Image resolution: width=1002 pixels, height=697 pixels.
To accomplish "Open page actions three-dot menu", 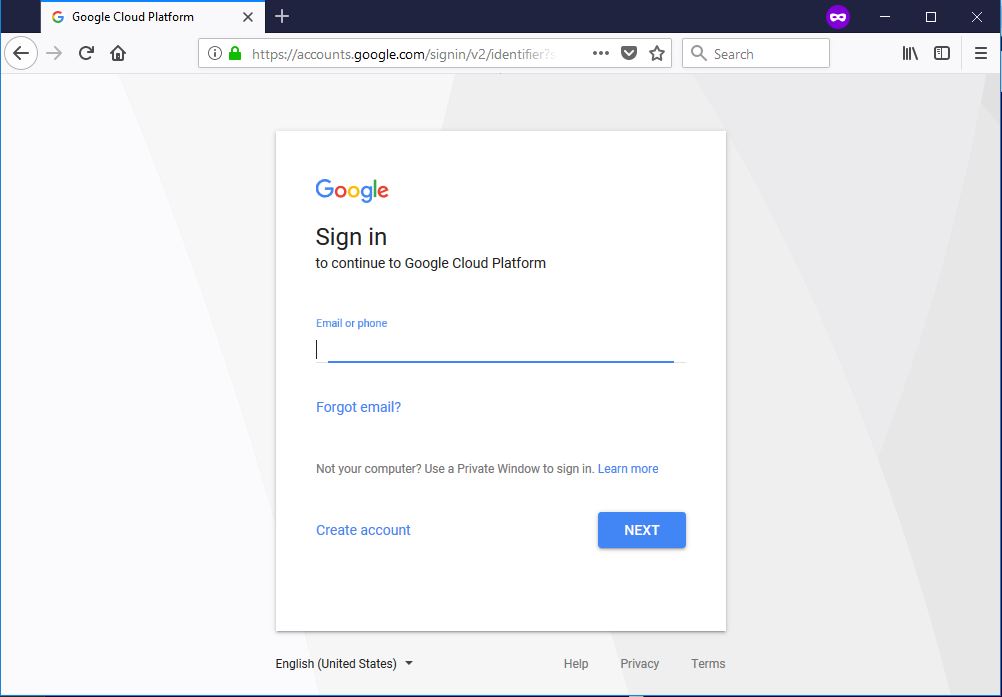I will [601, 53].
